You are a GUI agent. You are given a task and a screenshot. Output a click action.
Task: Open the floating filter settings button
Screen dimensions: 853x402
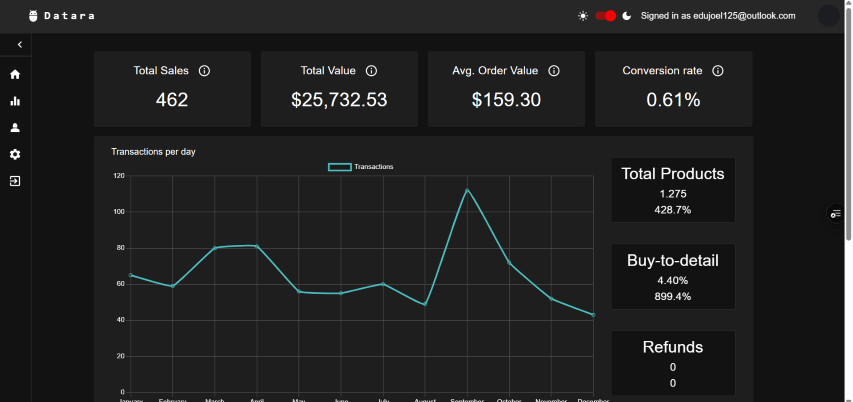(x=836, y=214)
